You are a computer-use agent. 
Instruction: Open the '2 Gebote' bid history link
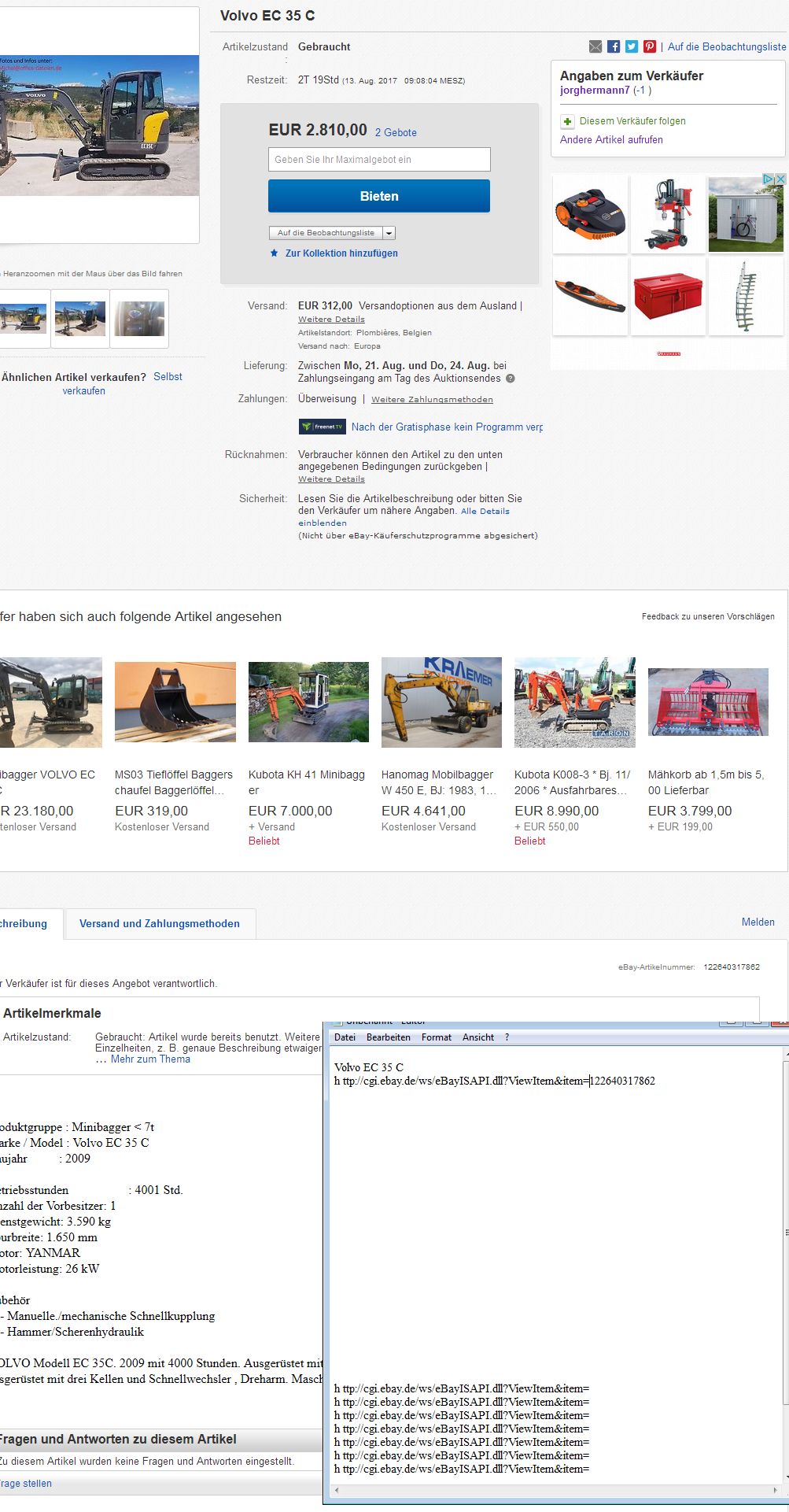click(396, 132)
